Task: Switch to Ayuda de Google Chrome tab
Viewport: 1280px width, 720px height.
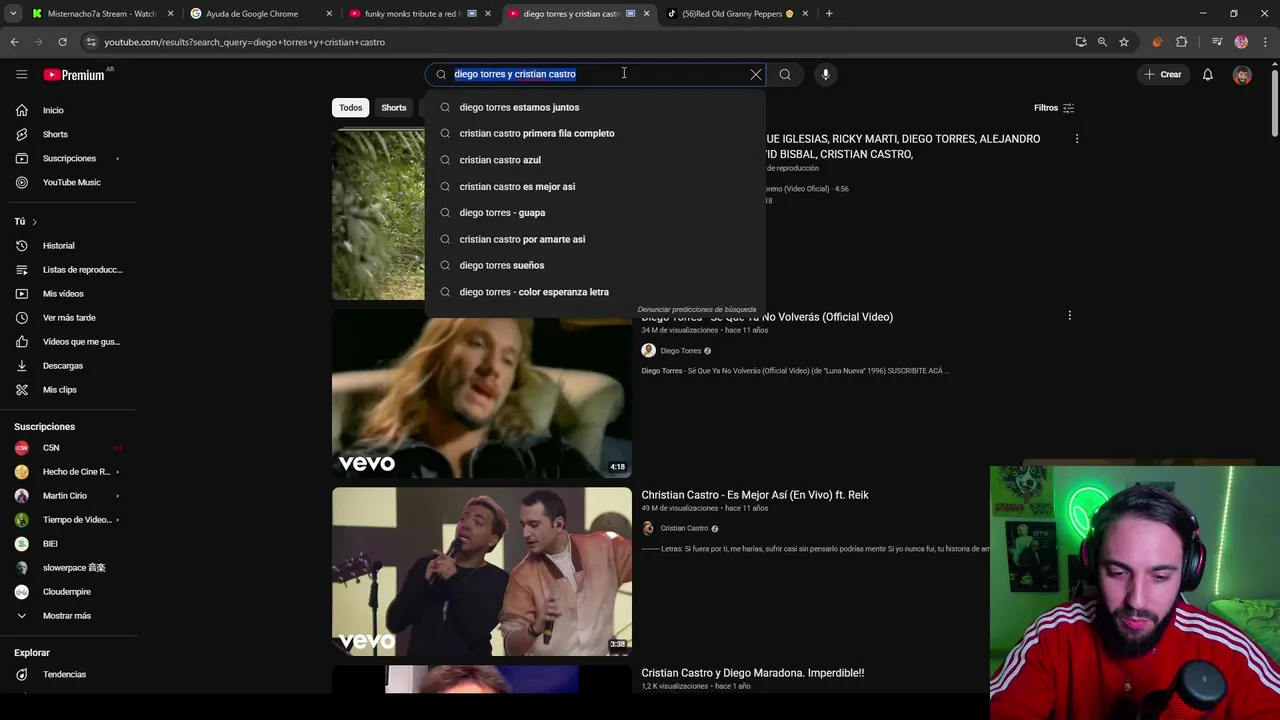Action: (261, 14)
